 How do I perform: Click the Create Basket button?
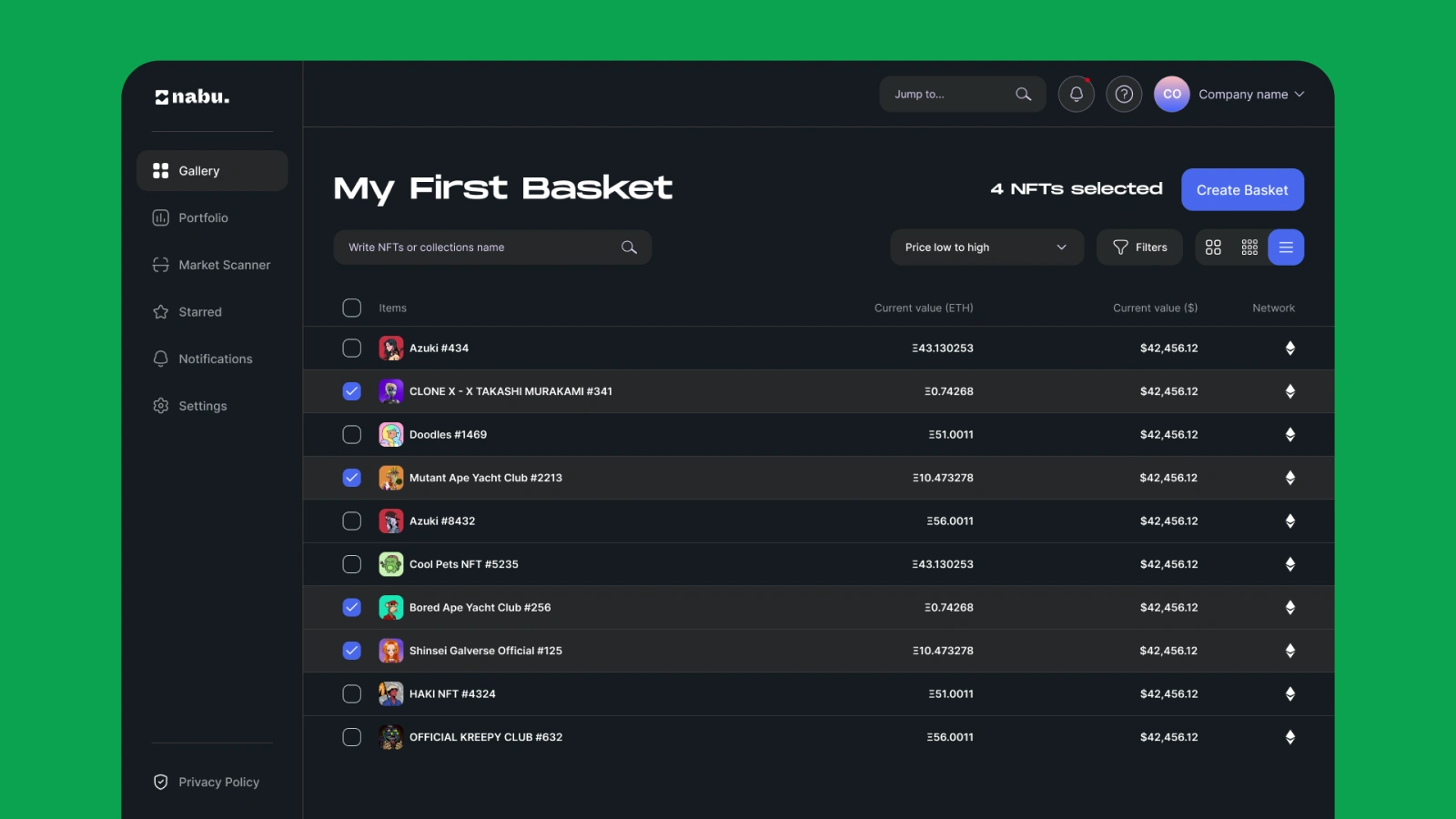tap(1242, 189)
